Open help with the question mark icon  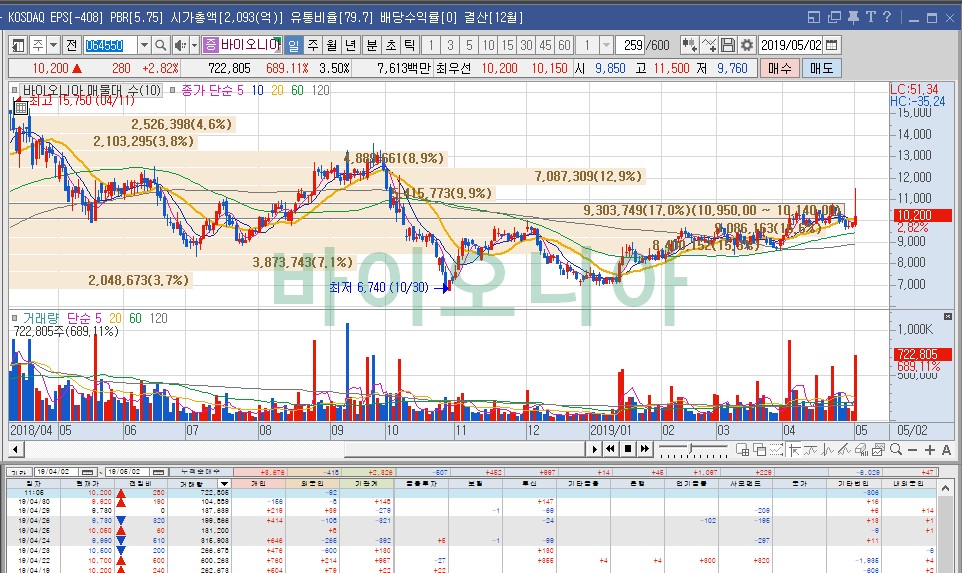click(887, 17)
